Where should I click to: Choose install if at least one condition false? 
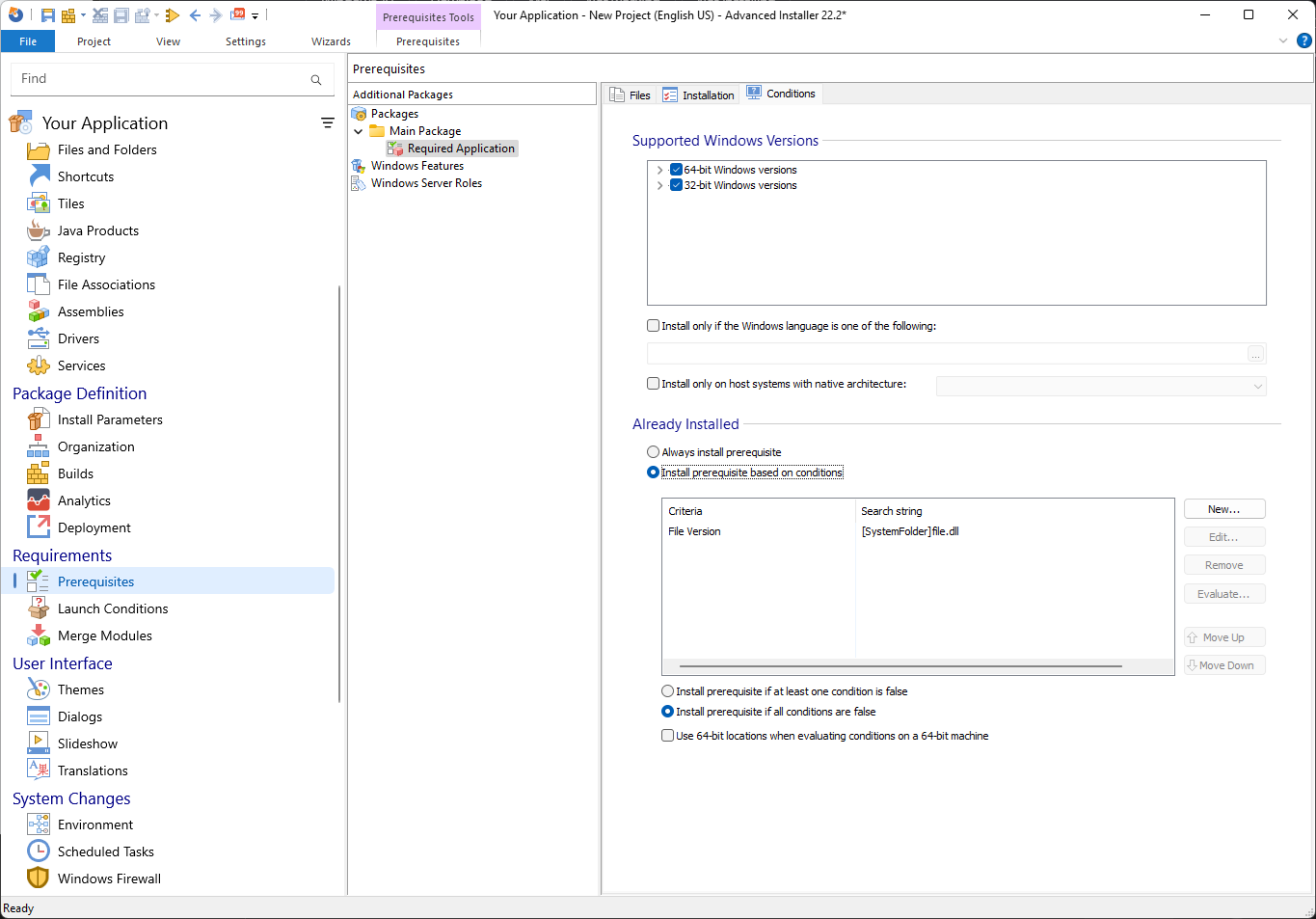tap(668, 691)
